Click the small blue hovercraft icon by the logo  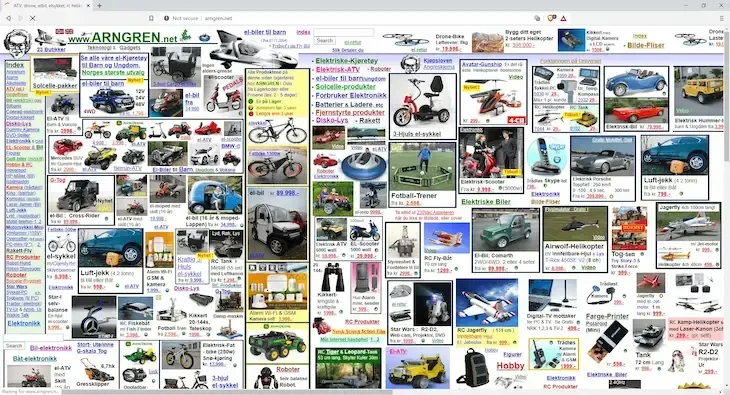pos(204,37)
